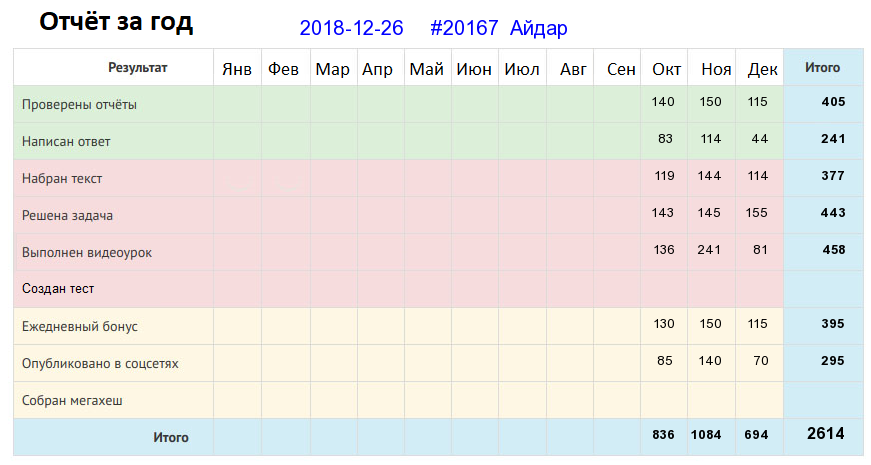The height and width of the screenshot is (465, 871).
Task: Open the 2018-12-26 date link
Action: tap(351, 28)
